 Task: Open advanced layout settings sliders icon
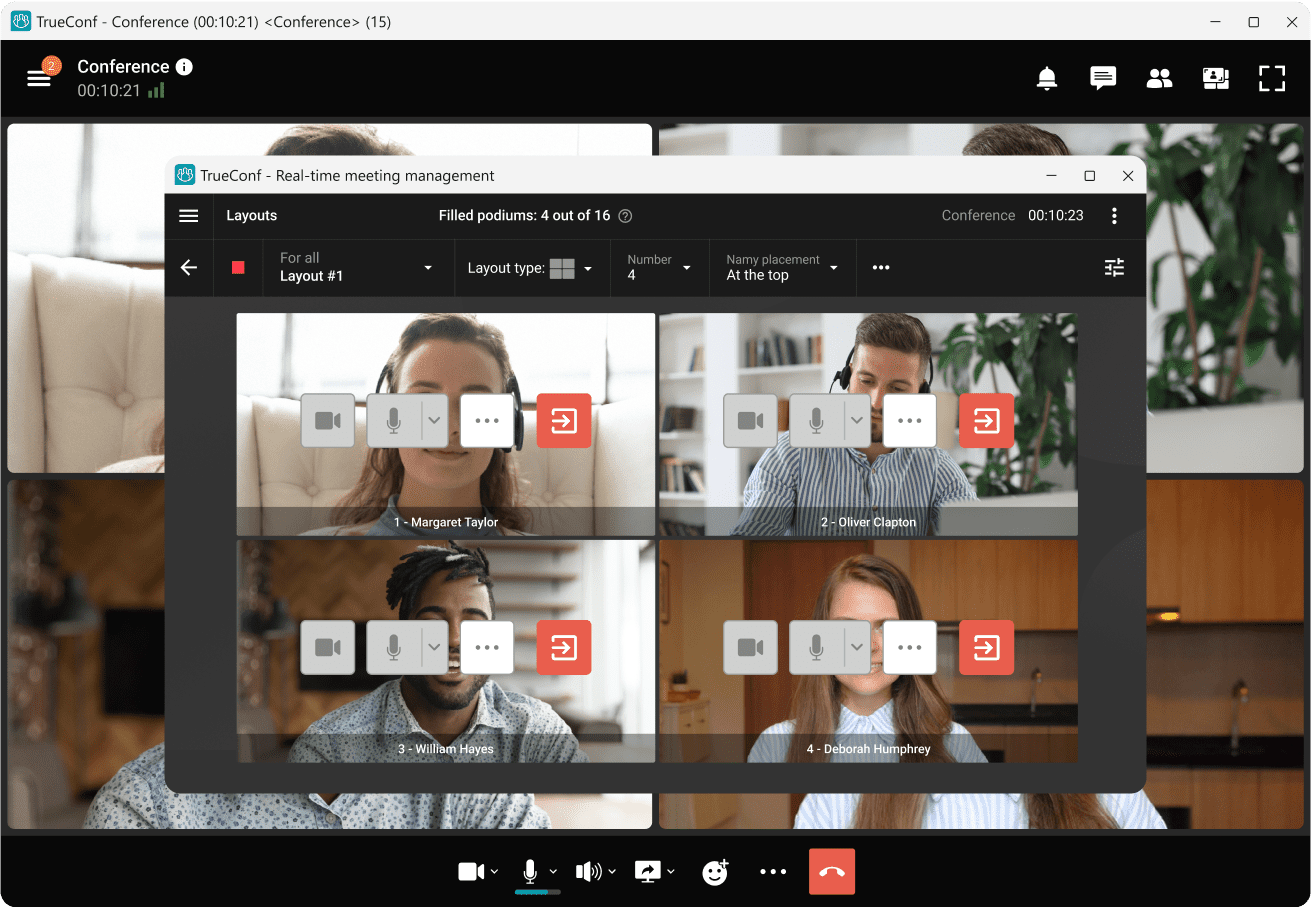tap(1114, 267)
